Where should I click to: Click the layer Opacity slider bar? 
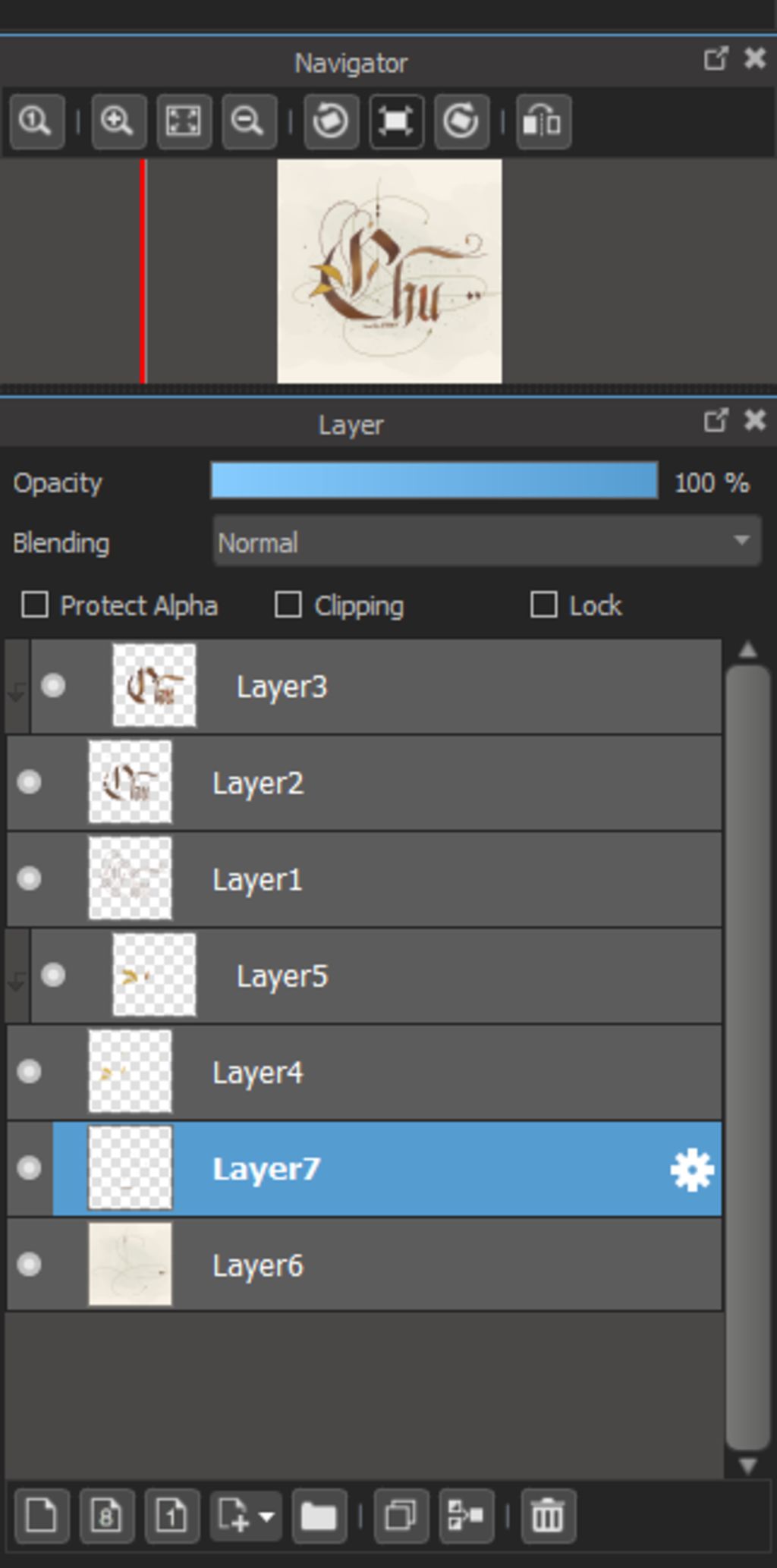[x=434, y=481]
